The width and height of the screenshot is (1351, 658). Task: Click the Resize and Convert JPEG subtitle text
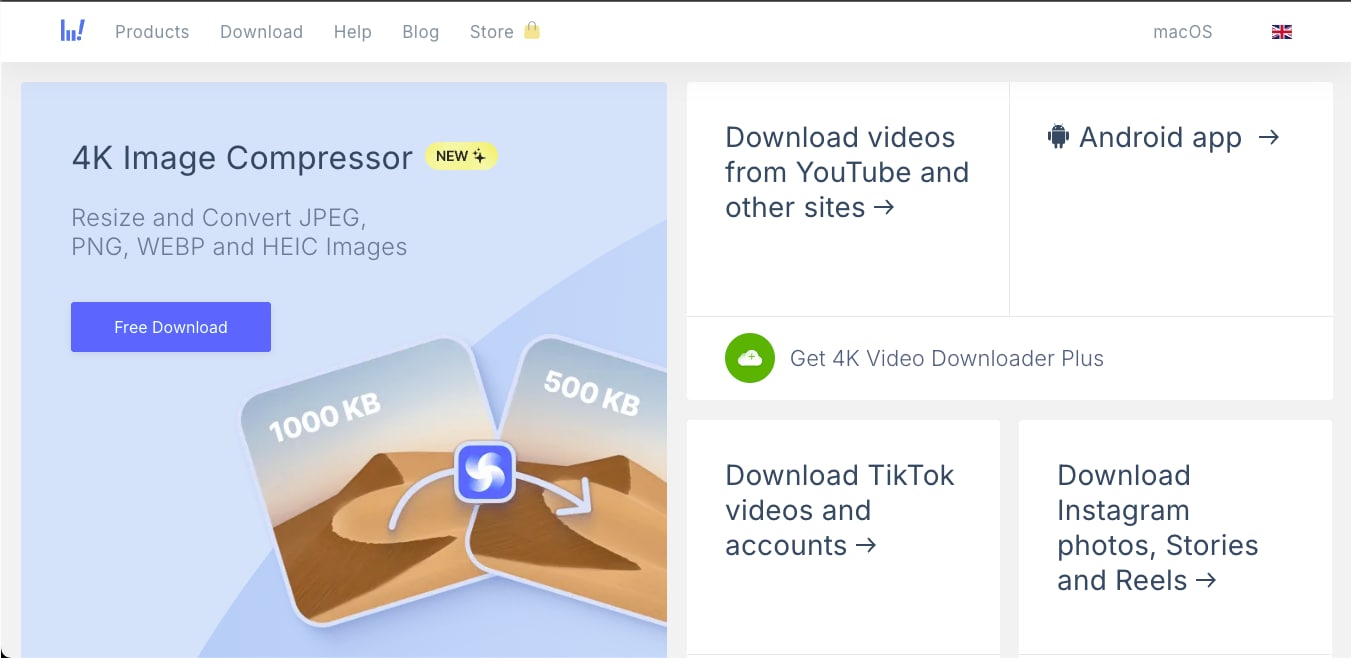(x=239, y=232)
